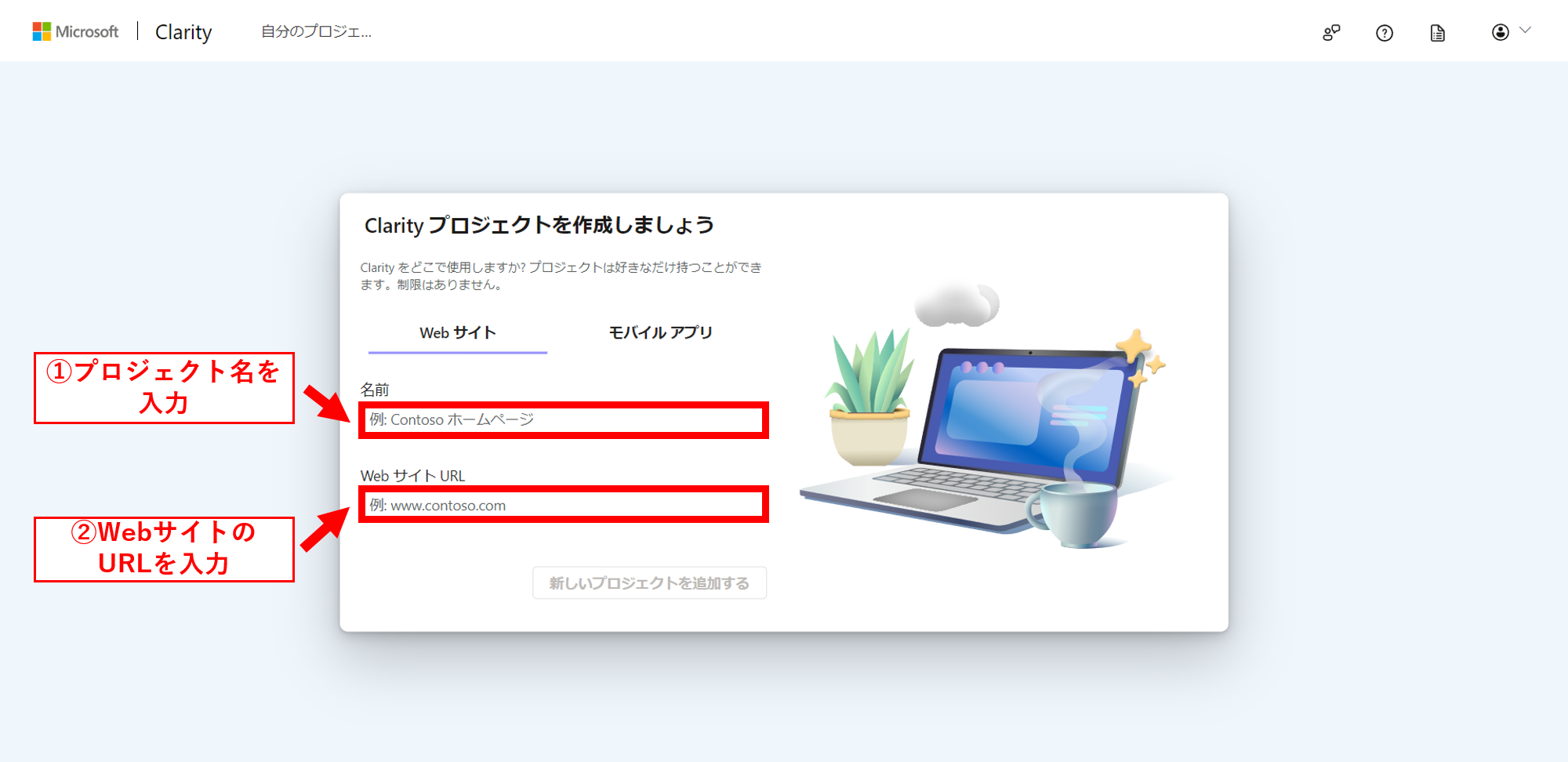The width and height of the screenshot is (1568, 762).
Task: Click the feedback person-with-speech-bubble icon
Action: [x=1331, y=33]
